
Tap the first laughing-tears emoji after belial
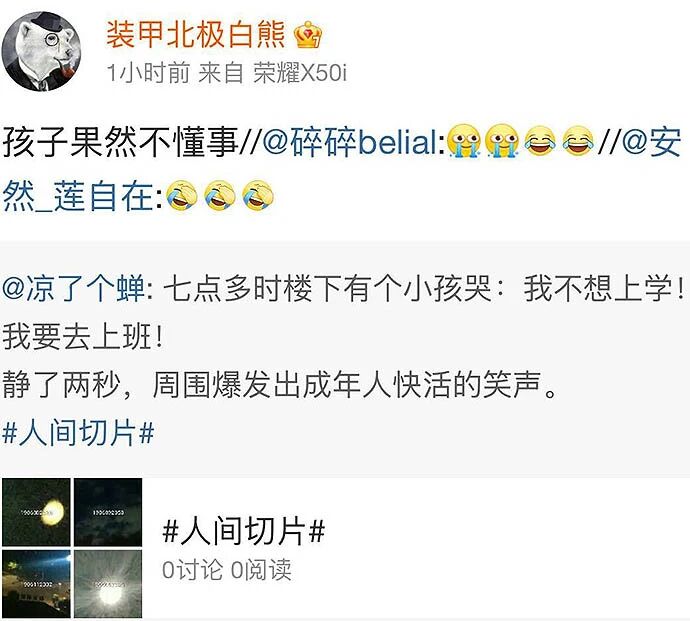[540, 141]
